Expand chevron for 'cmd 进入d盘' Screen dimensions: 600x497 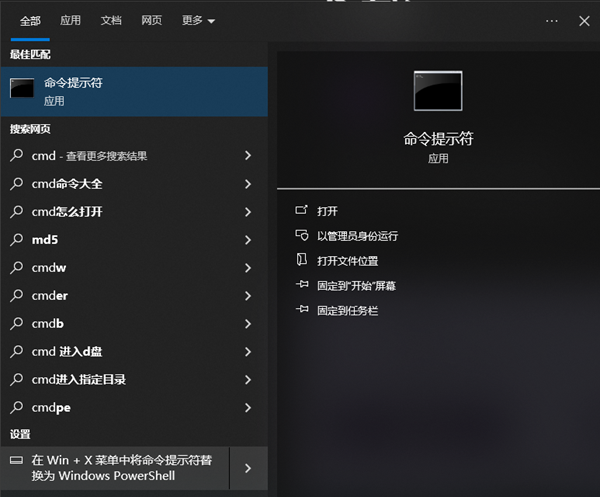(x=248, y=352)
